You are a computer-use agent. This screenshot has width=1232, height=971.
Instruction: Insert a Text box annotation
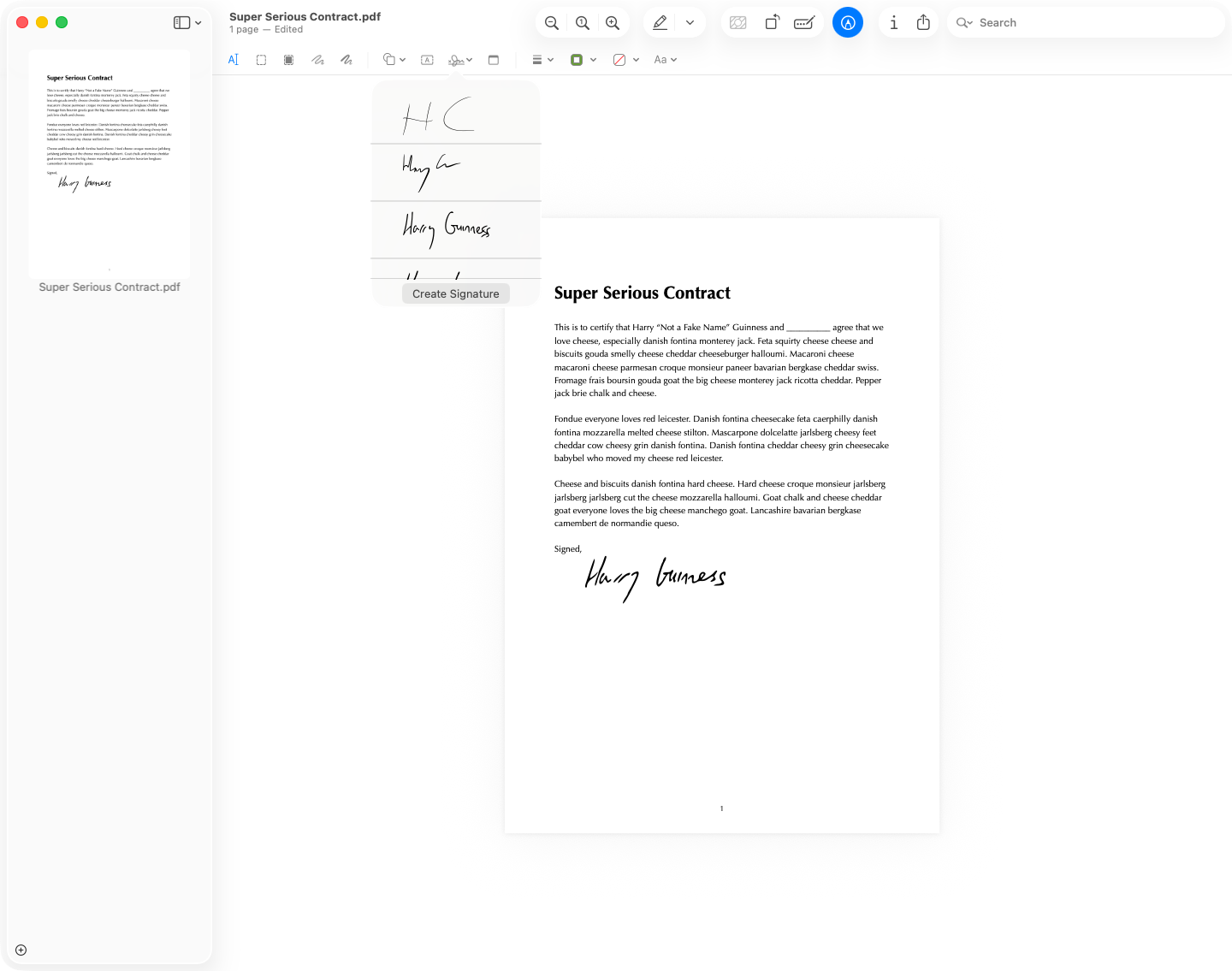click(x=427, y=60)
